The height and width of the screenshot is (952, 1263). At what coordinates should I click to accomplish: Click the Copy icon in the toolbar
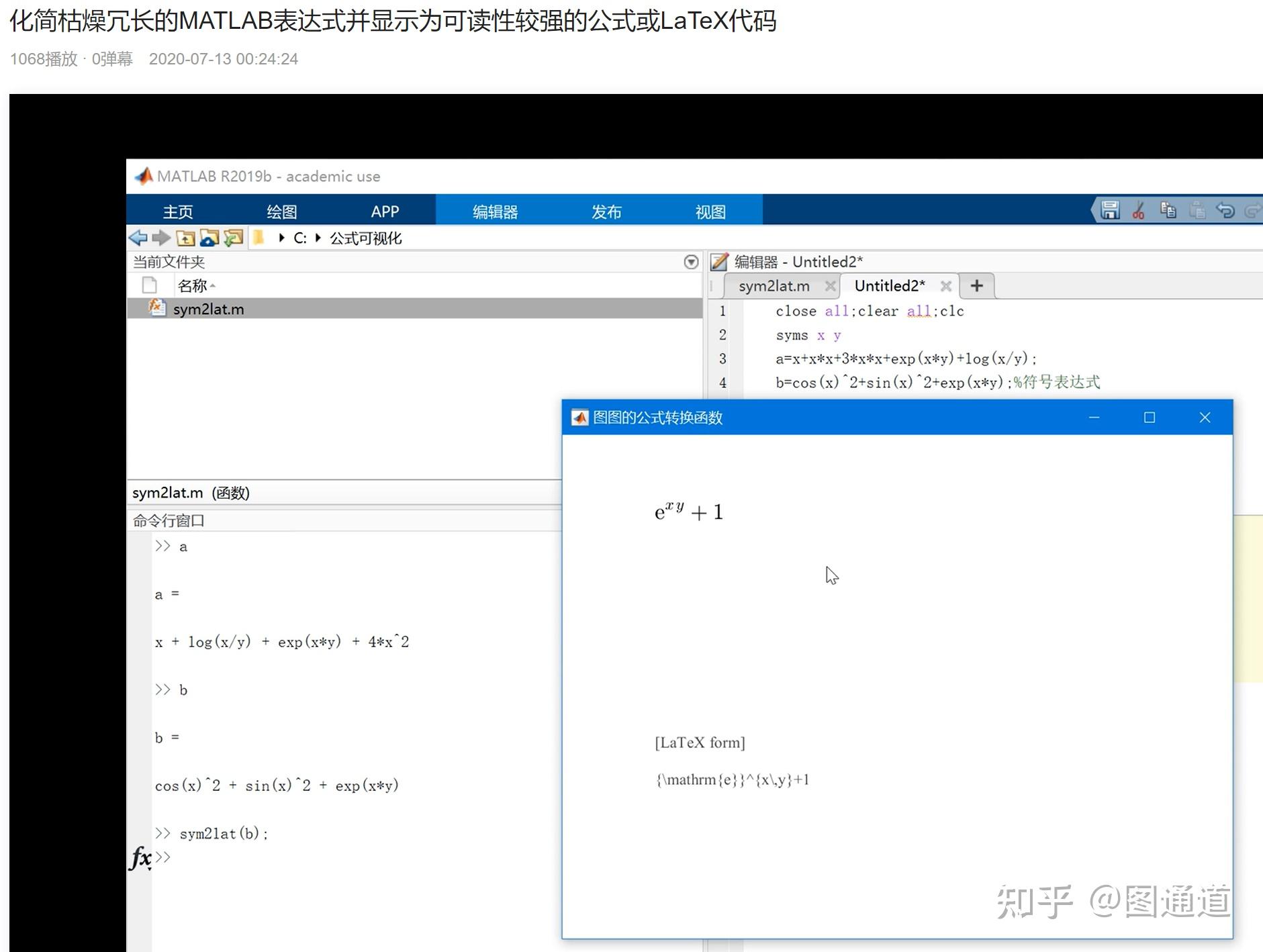click(1169, 210)
